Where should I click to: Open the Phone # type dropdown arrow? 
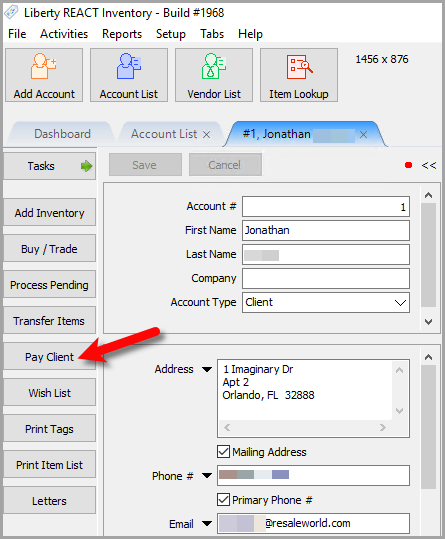(207, 476)
